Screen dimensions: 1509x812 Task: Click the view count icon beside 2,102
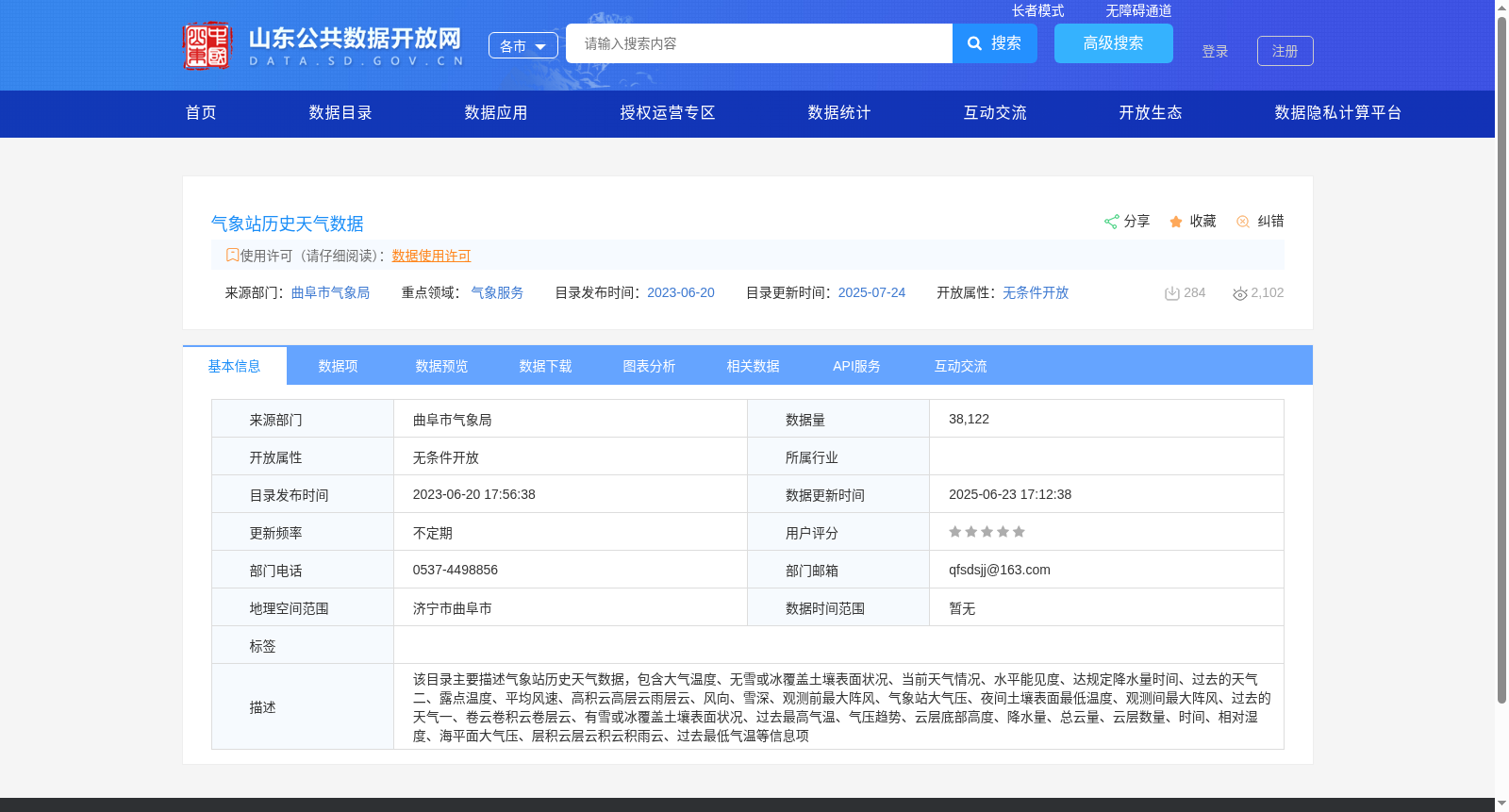[1240, 293]
